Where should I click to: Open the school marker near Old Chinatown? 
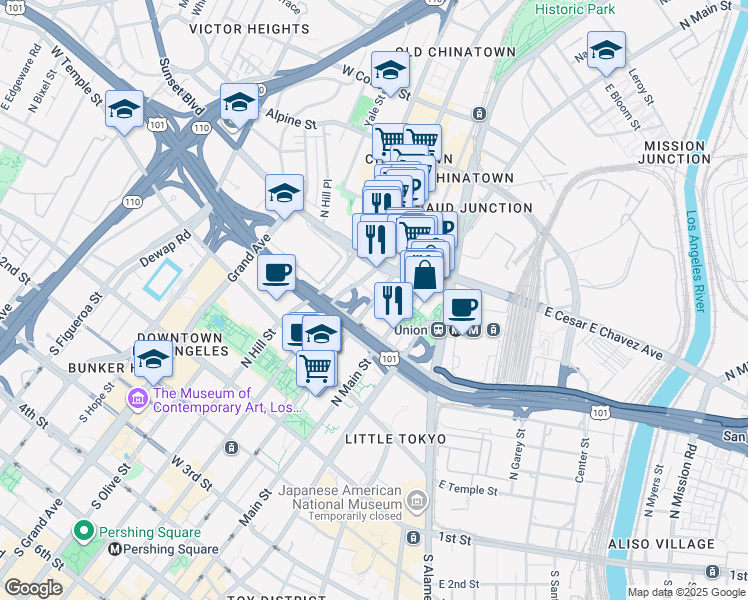(390, 72)
